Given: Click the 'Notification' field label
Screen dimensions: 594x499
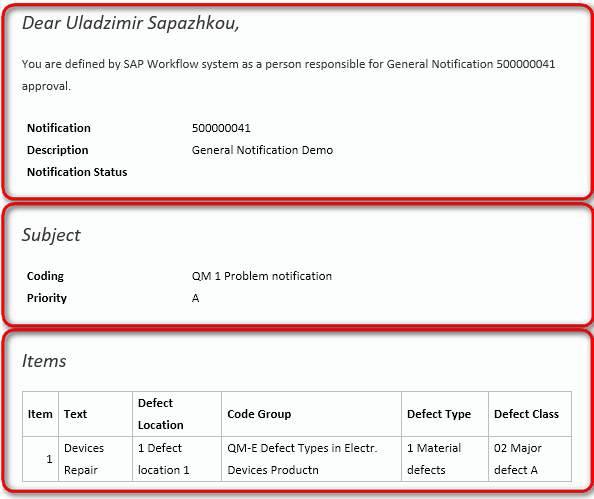Looking at the screenshot, I should tap(59, 128).
